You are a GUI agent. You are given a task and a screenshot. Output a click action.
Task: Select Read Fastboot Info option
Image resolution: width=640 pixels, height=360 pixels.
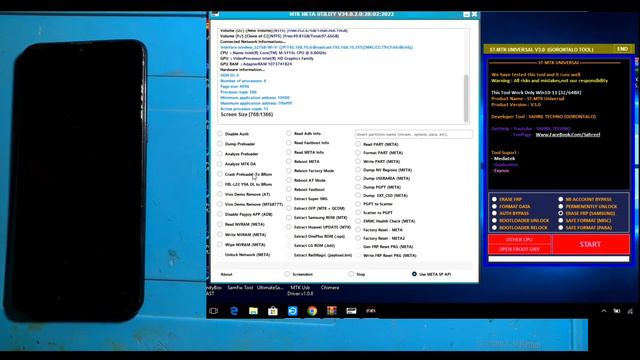point(308,143)
